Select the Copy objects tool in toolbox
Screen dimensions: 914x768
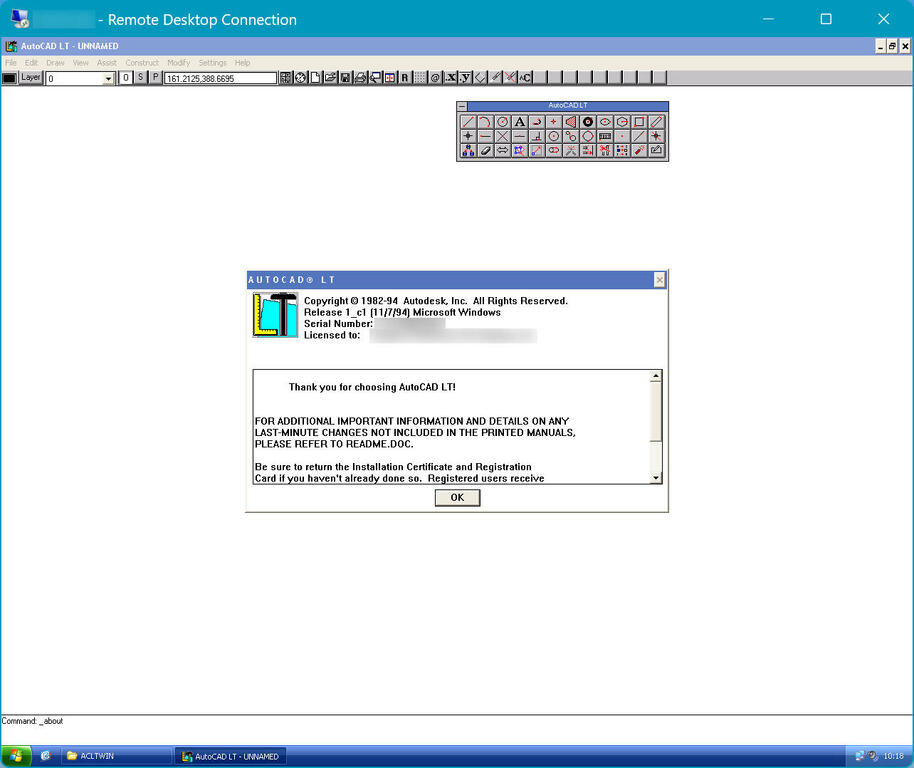[x=467, y=151]
